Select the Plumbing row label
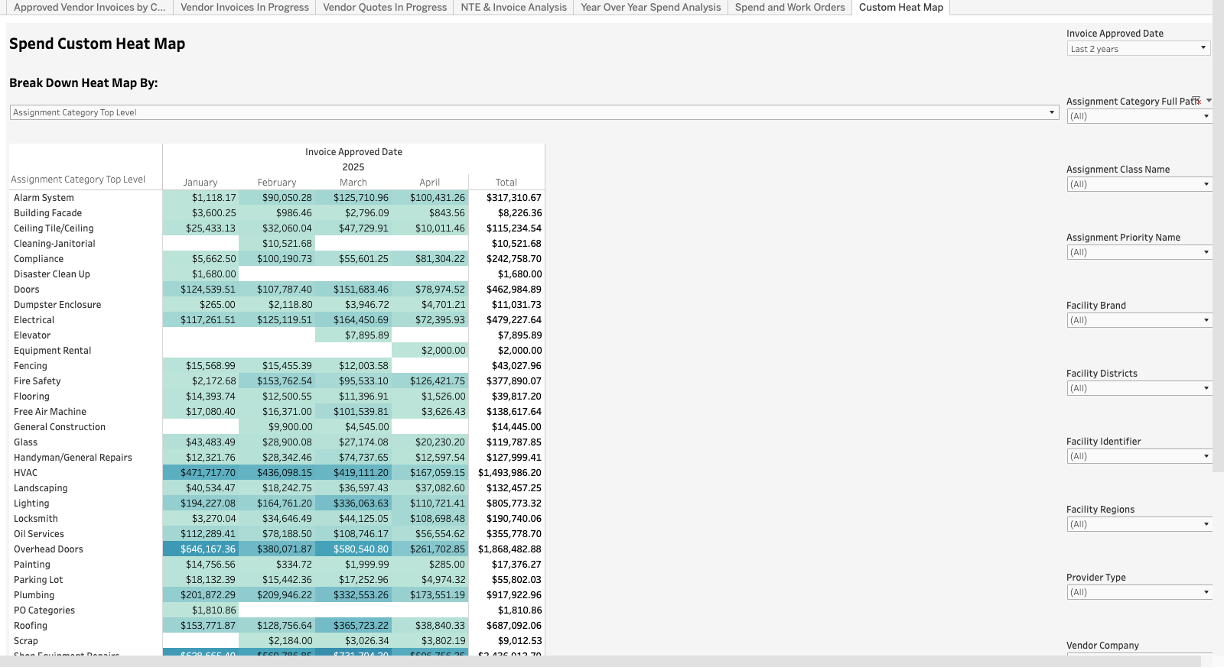This screenshot has width=1224, height=668. coord(34,595)
